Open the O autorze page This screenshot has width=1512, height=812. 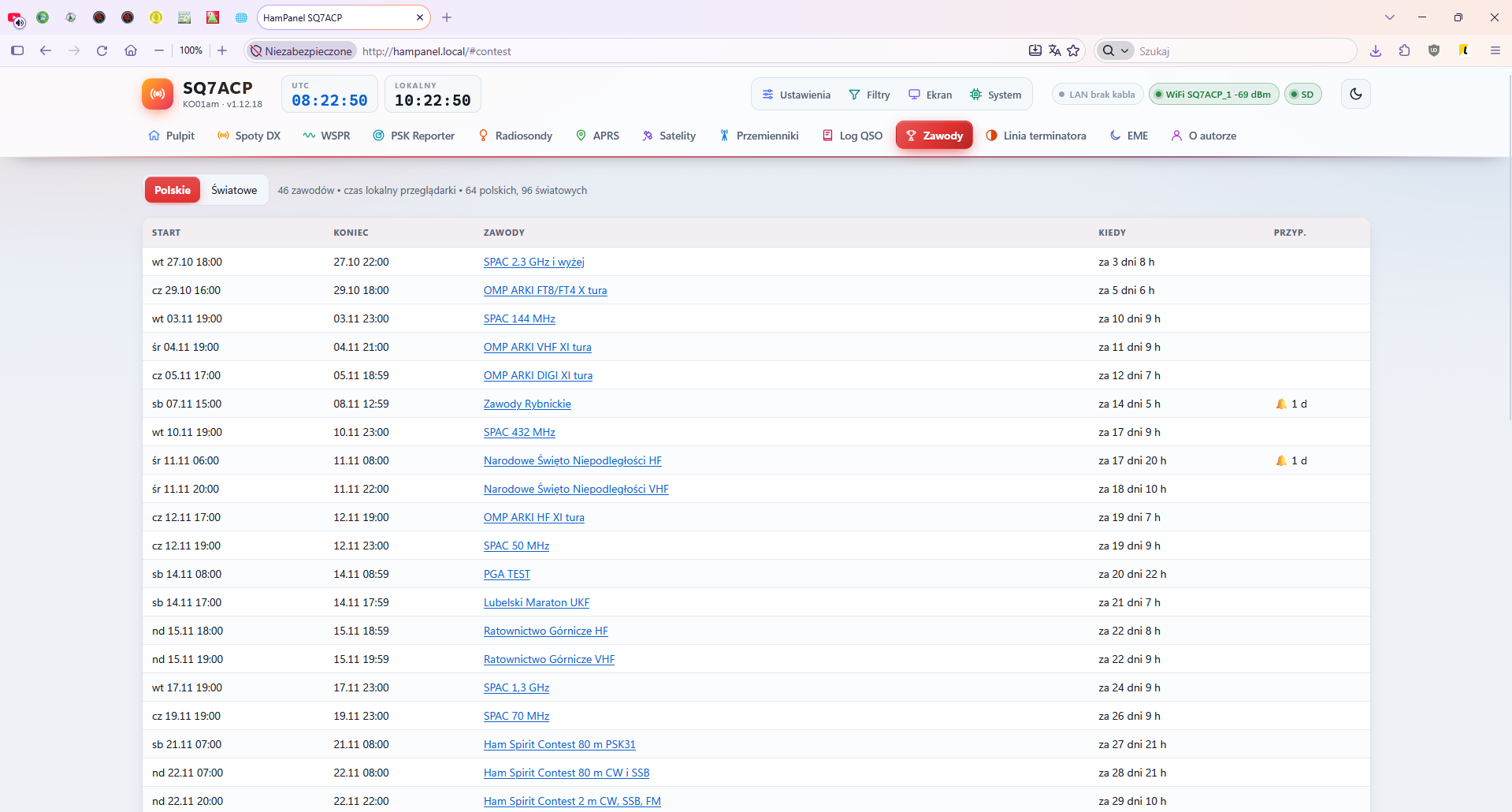[1203, 136]
